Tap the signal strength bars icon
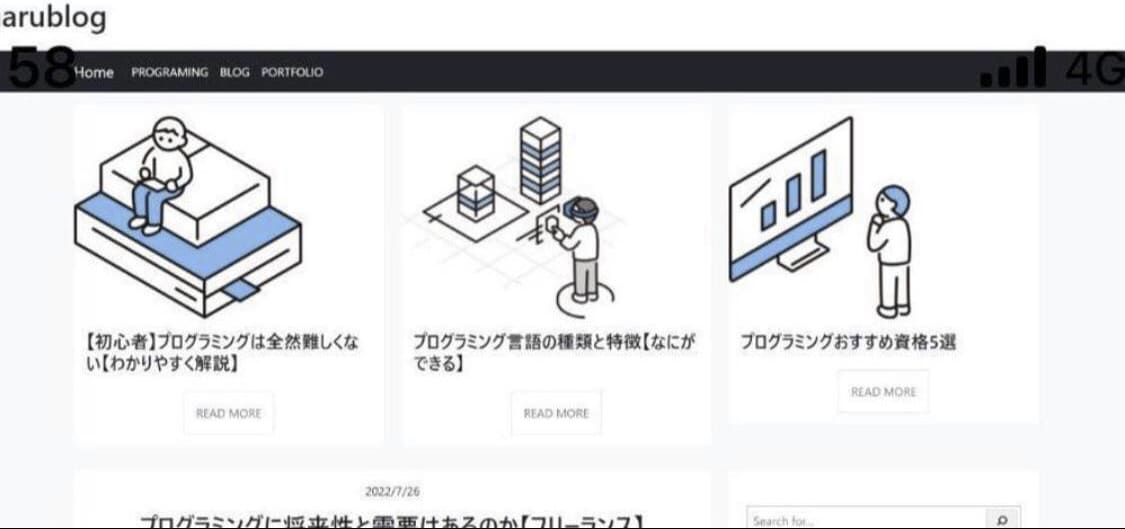 [x=1013, y=67]
